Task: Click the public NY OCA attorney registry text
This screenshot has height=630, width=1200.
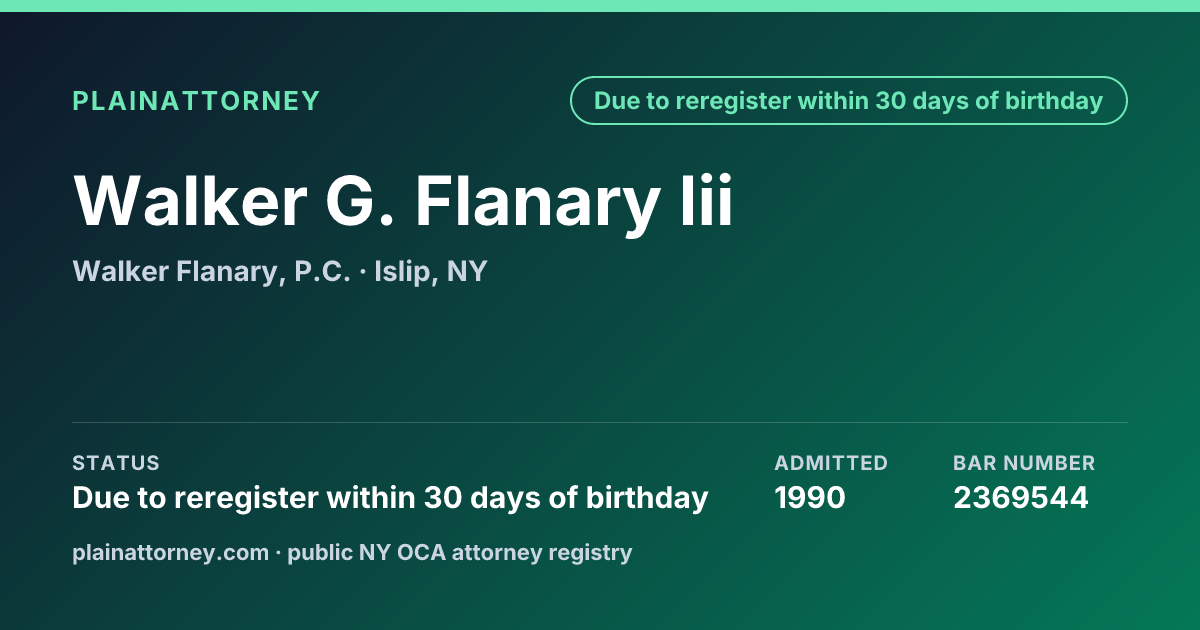Action: (x=459, y=552)
